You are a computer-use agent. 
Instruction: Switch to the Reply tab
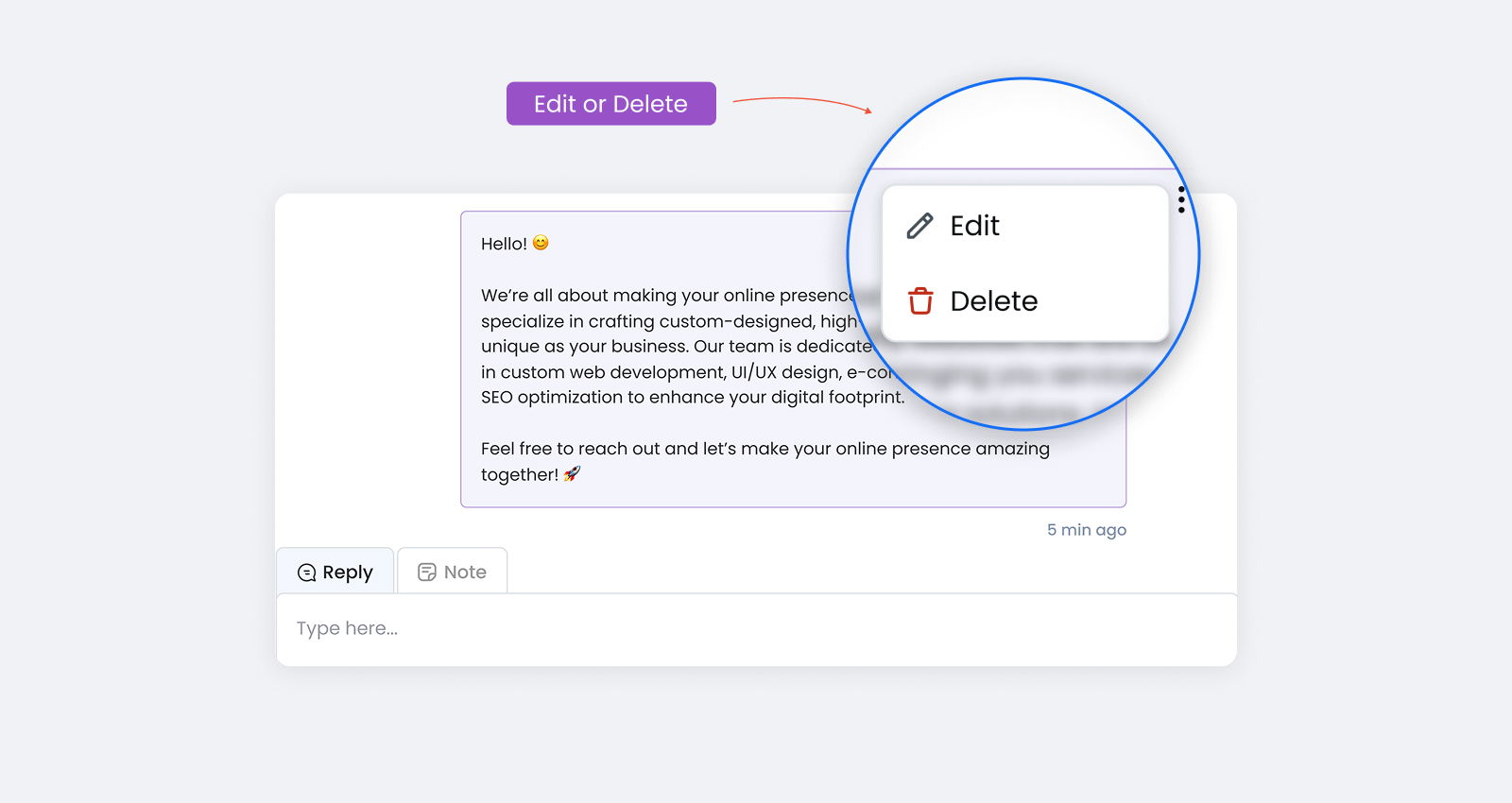coord(335,572)
